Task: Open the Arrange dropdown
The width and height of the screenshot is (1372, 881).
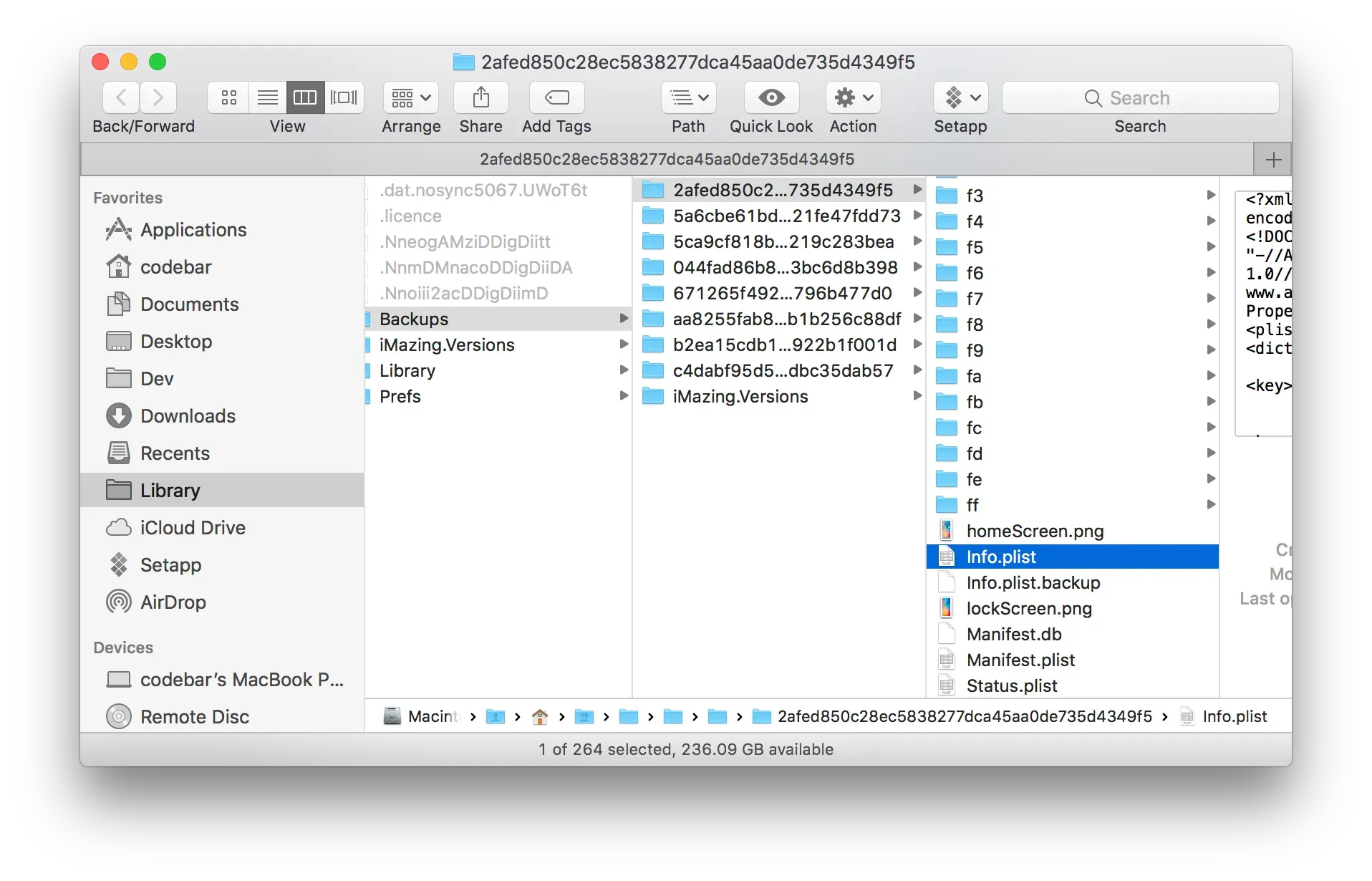Action: (x=410, y=97)
